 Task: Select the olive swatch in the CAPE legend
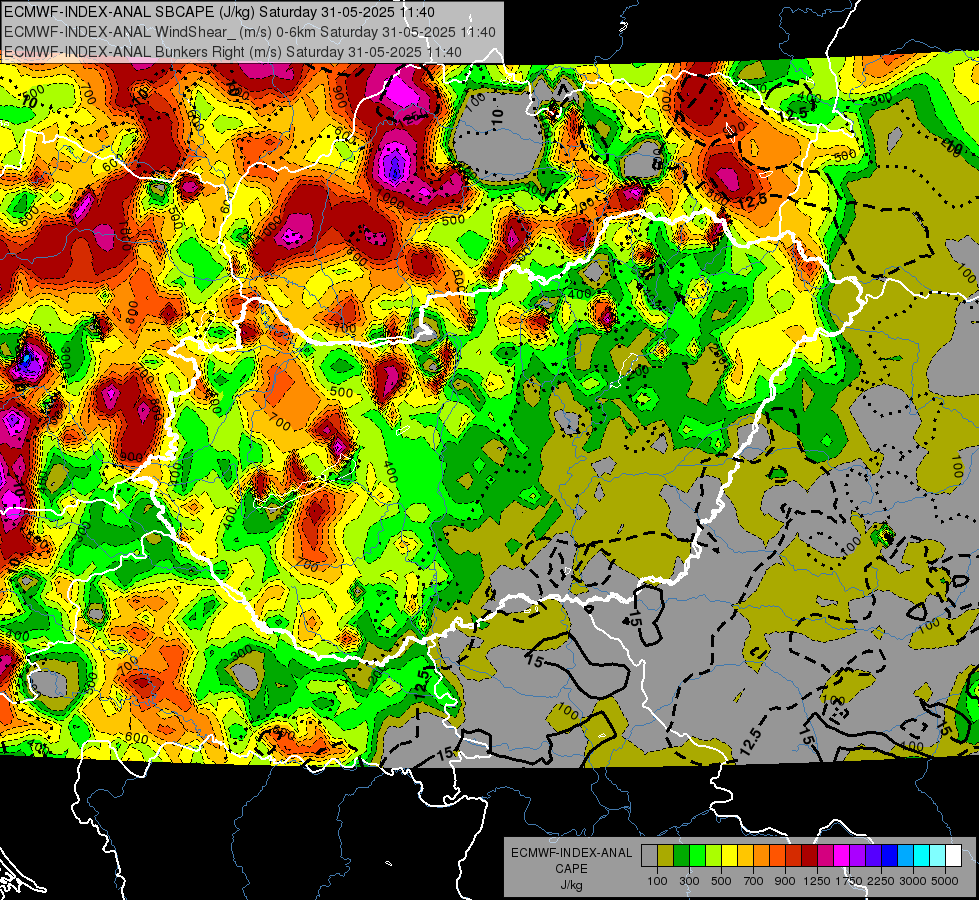pyautogui.click(x=666, y=856)
